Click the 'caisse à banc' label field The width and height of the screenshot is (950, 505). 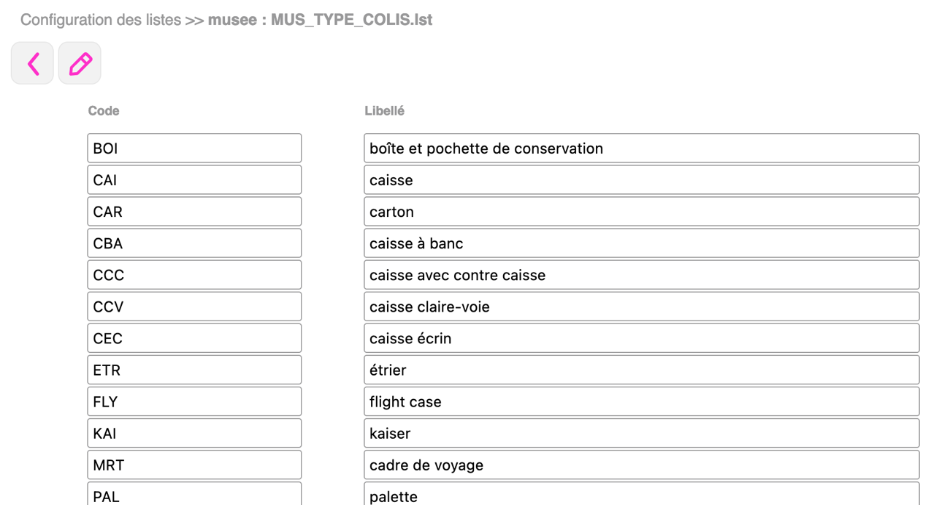pyautogui.click(x=641, y=243)
